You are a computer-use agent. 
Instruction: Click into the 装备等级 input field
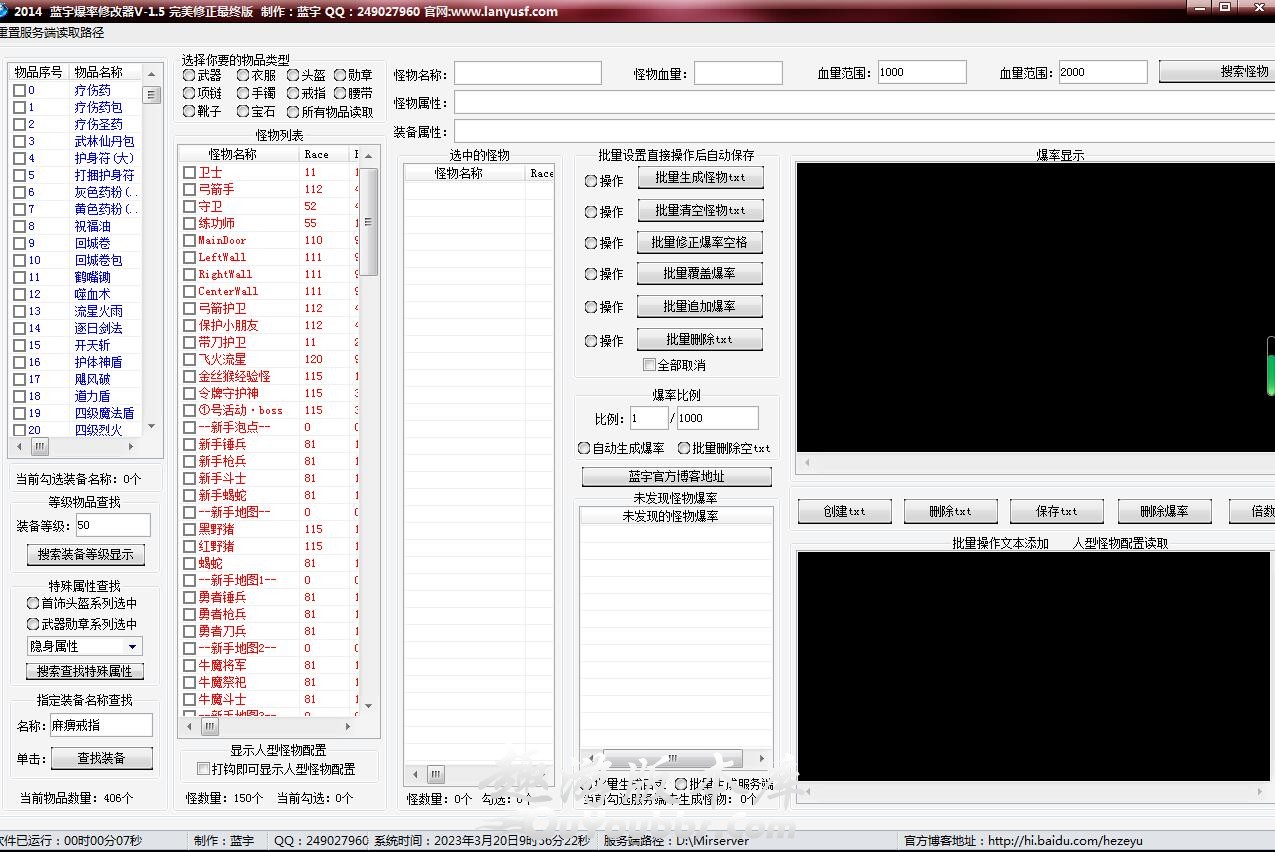coord(112,525)
